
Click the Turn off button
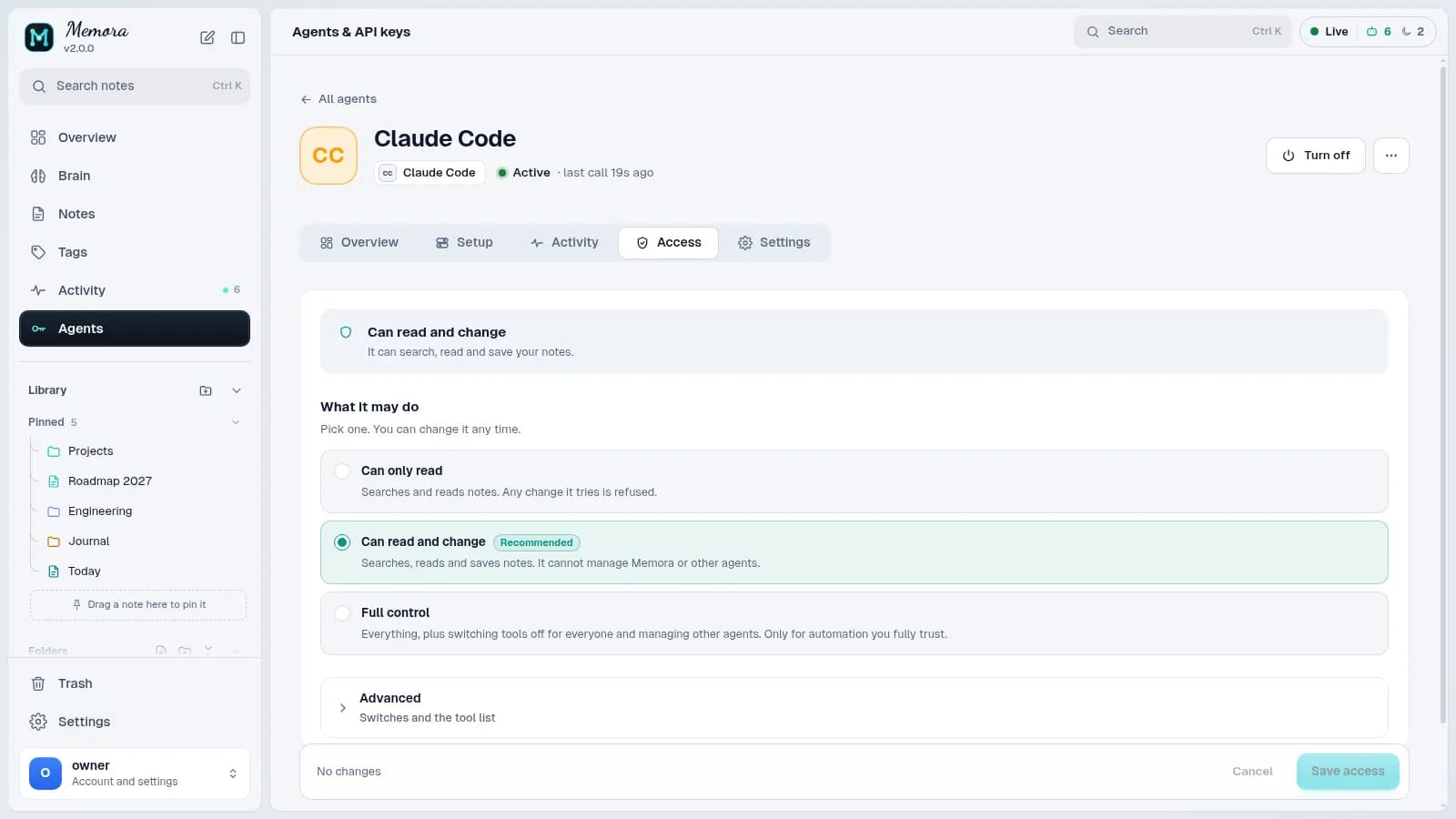1316,156
